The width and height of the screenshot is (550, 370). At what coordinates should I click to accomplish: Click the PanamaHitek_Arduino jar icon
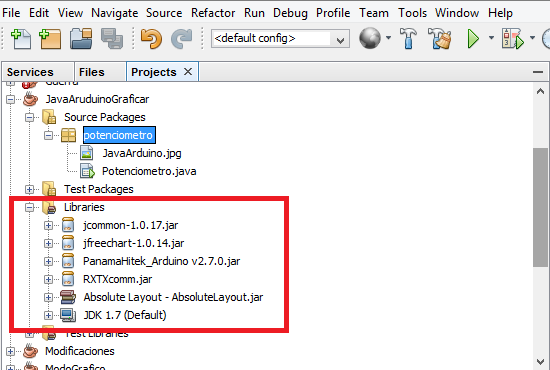pos(68,261)
